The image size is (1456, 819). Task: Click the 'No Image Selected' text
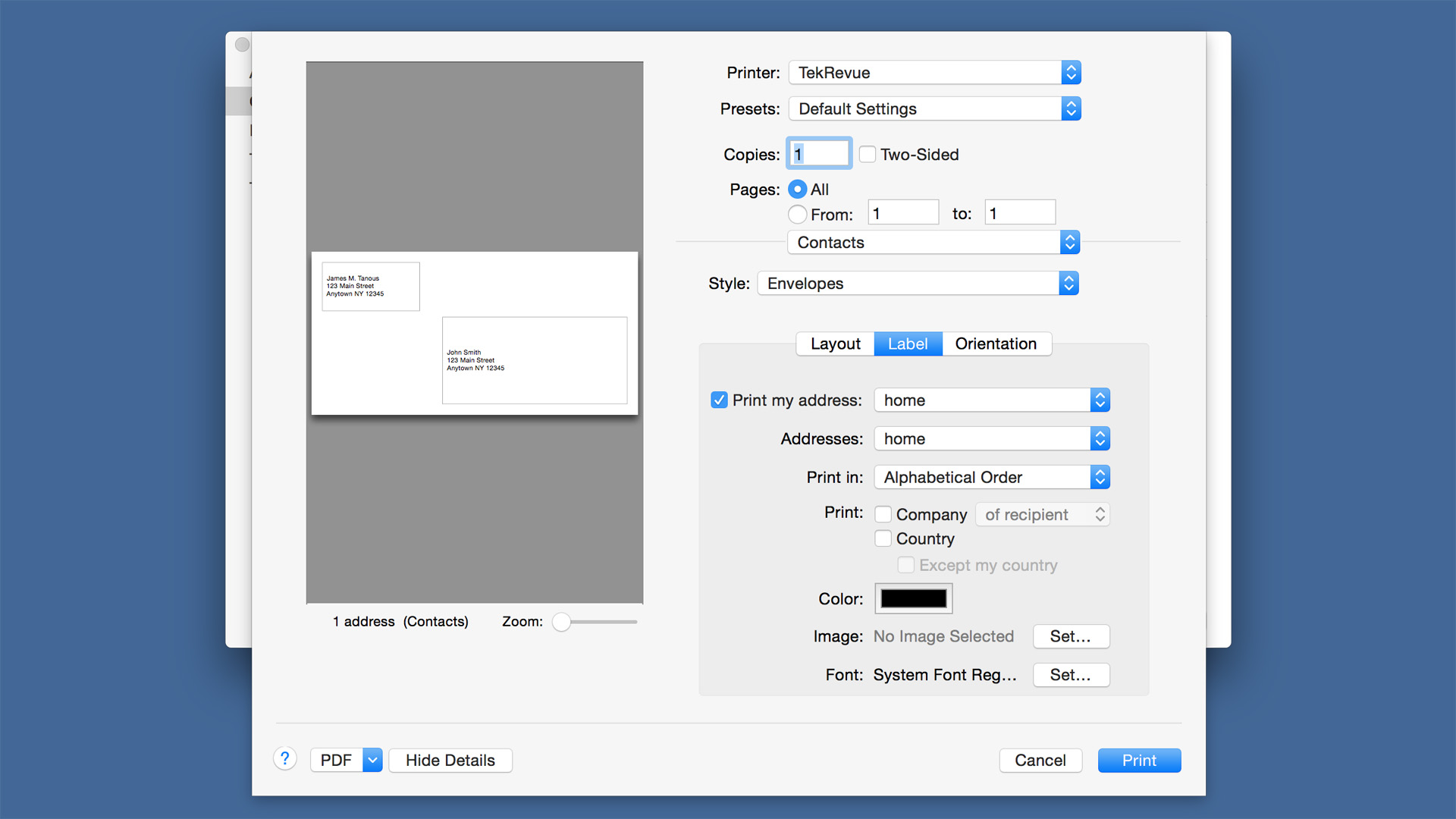[x=943, y=636]
